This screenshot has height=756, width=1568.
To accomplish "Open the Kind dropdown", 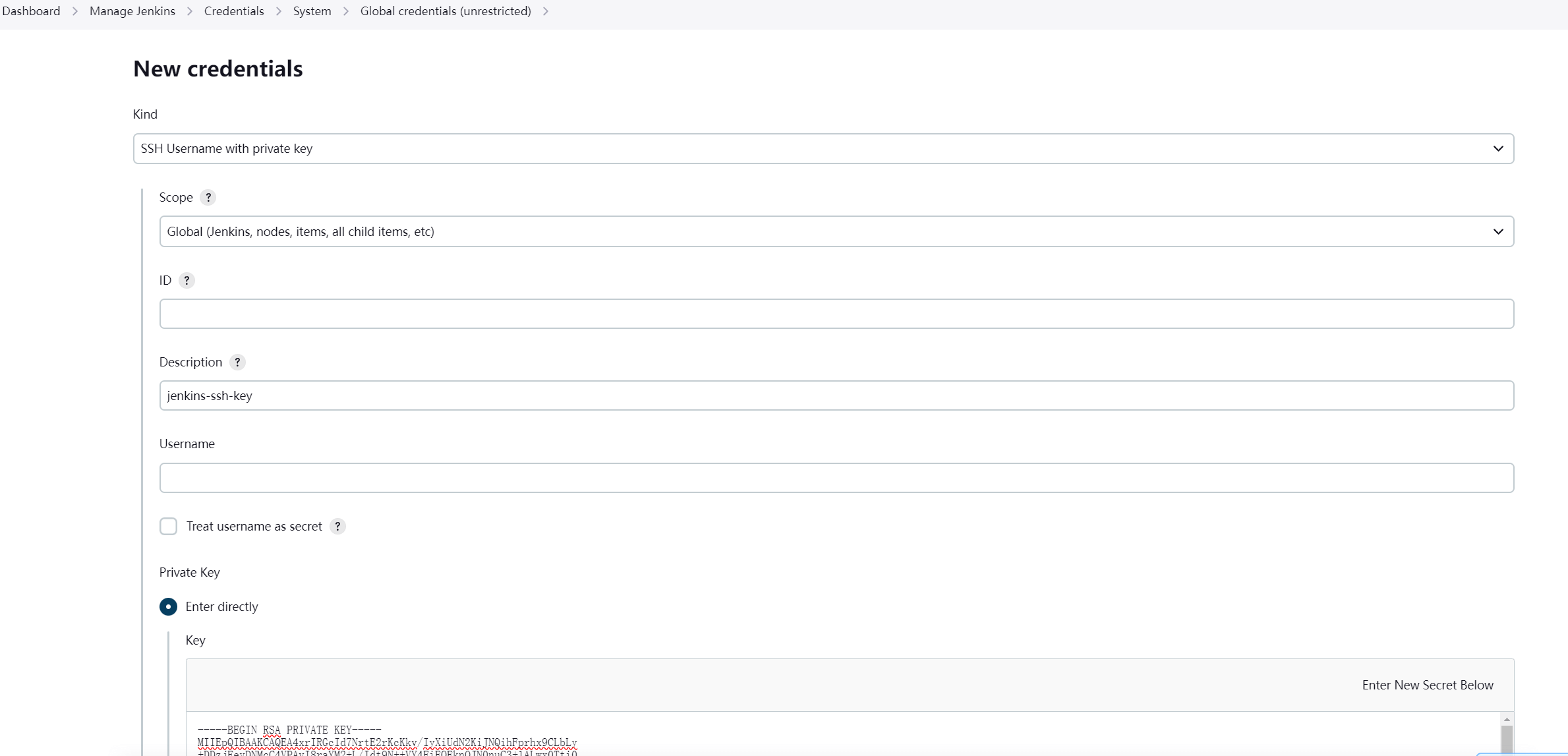I will point(823,149).
